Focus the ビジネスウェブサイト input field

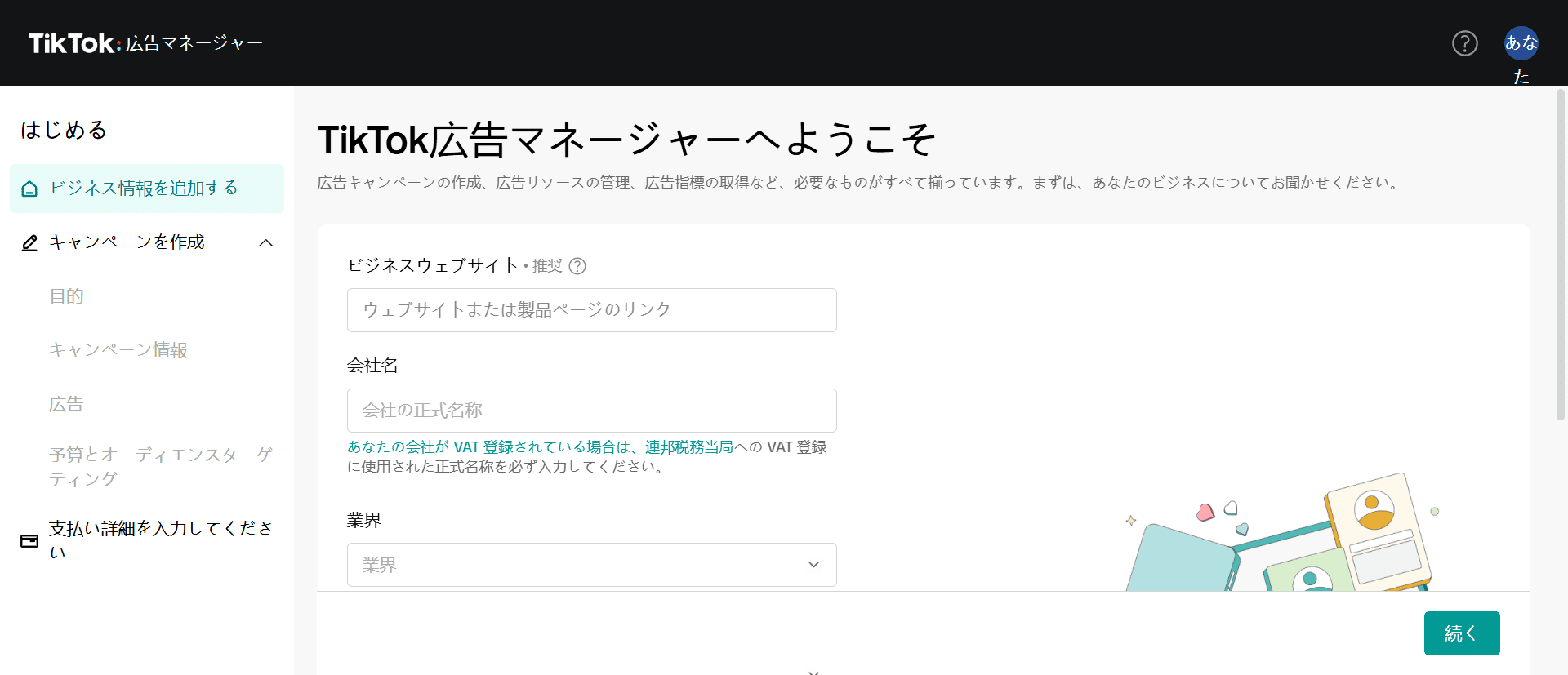pyautogui.click(x=592, y=310)
